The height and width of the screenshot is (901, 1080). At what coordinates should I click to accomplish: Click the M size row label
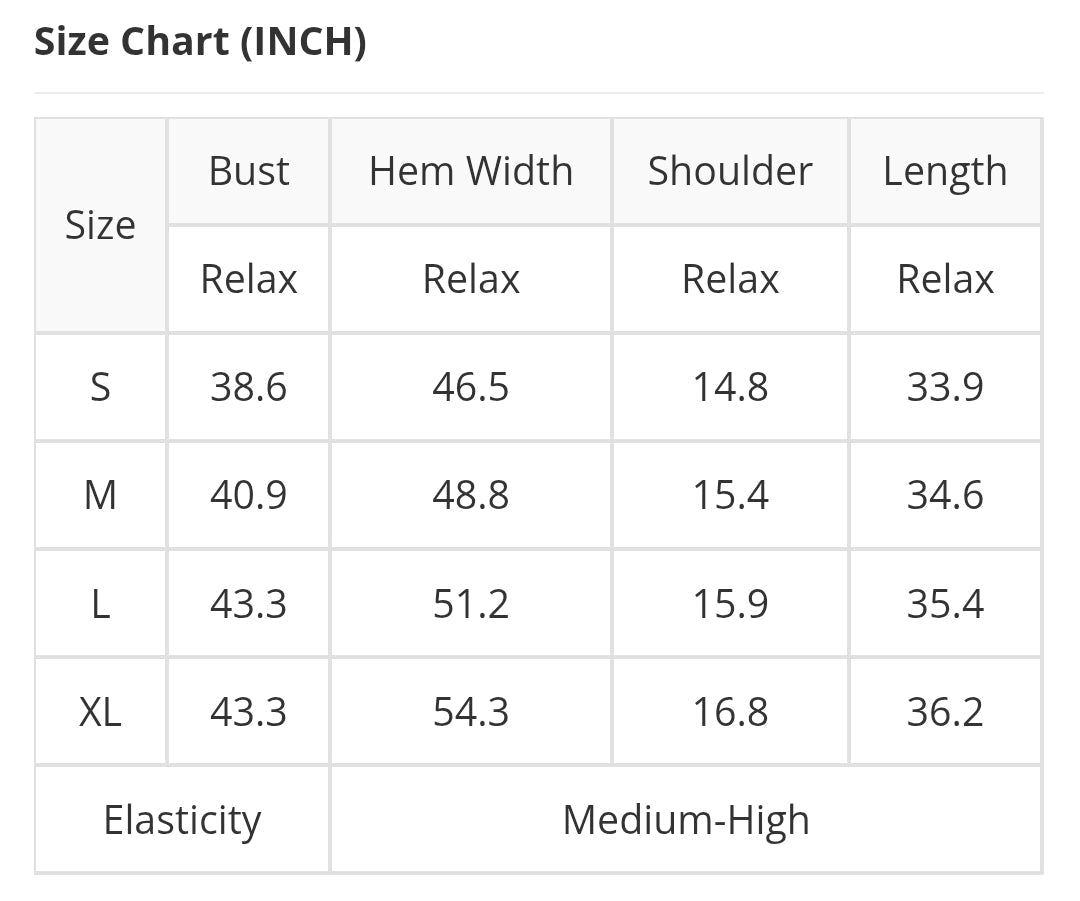click(x=100, y=495)
